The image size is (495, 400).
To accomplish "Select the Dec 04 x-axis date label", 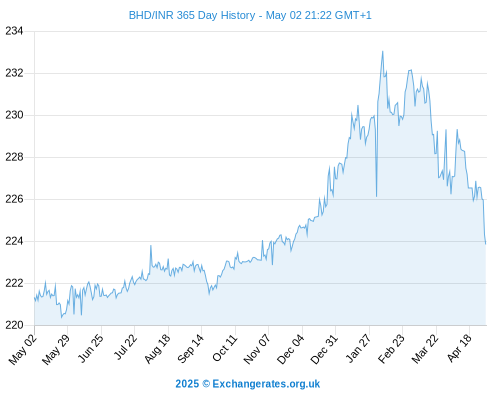I will pos(290,349).
